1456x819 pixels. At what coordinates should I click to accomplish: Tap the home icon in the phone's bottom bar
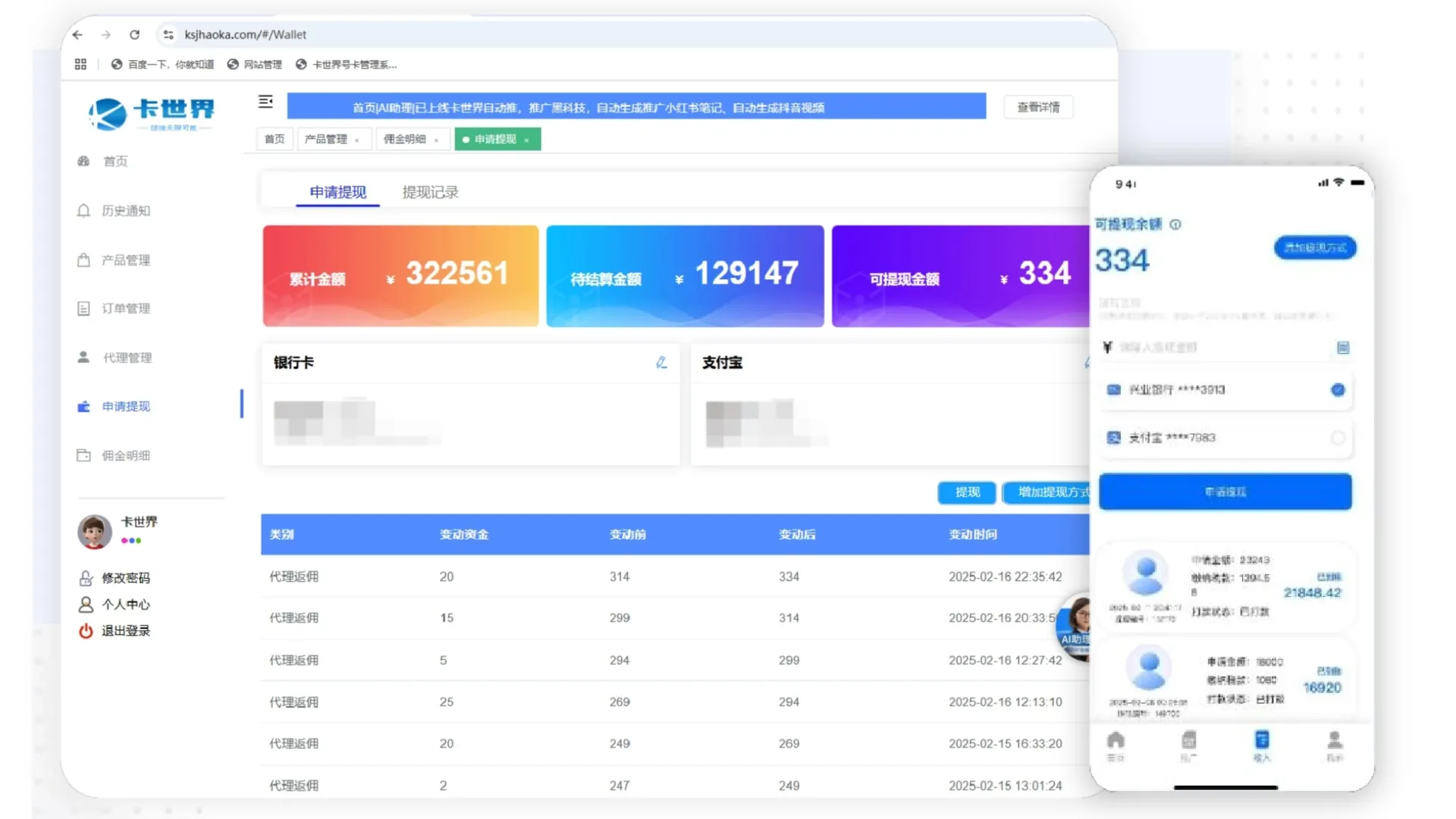1116,741
